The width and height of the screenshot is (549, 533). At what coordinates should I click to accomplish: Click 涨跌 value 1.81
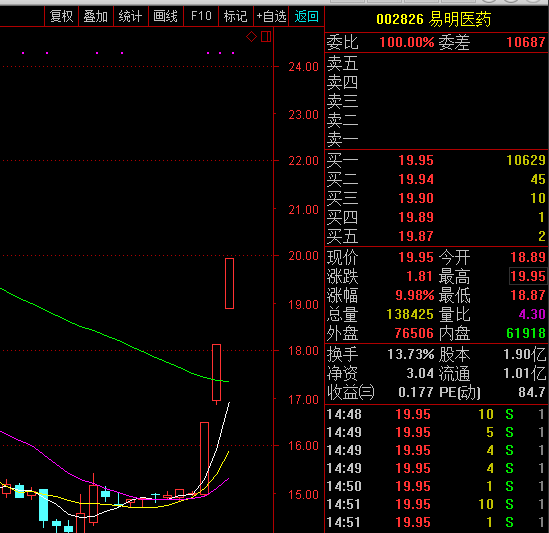click(419, 276)
